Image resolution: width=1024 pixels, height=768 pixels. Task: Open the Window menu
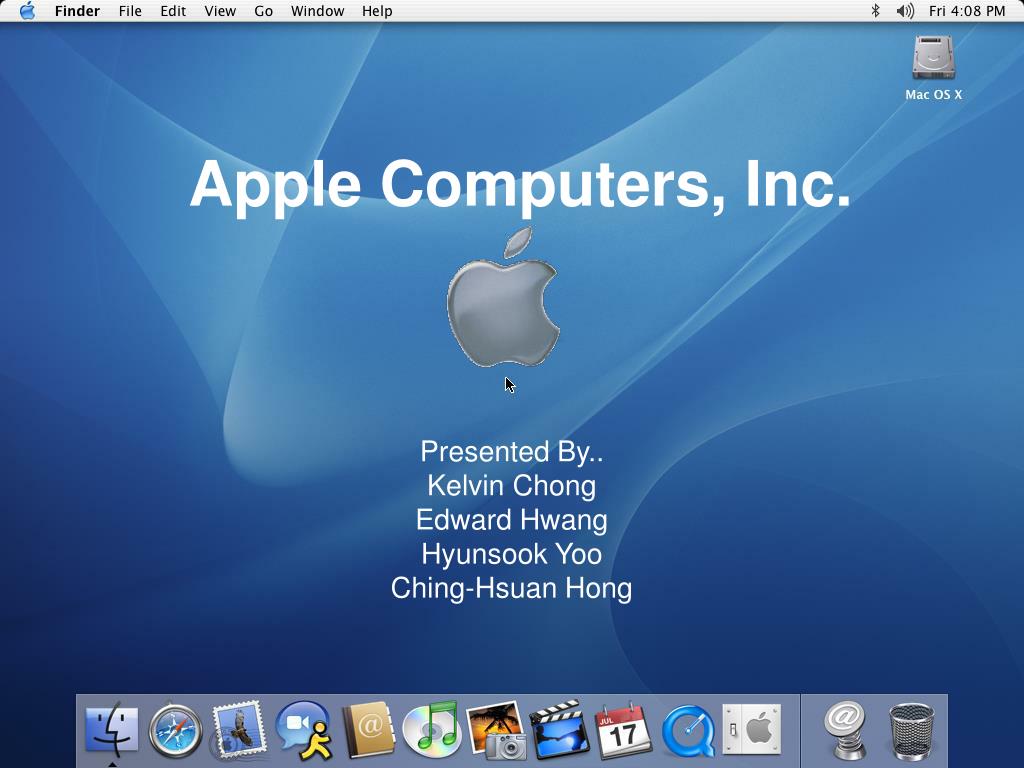coord(317,11)
